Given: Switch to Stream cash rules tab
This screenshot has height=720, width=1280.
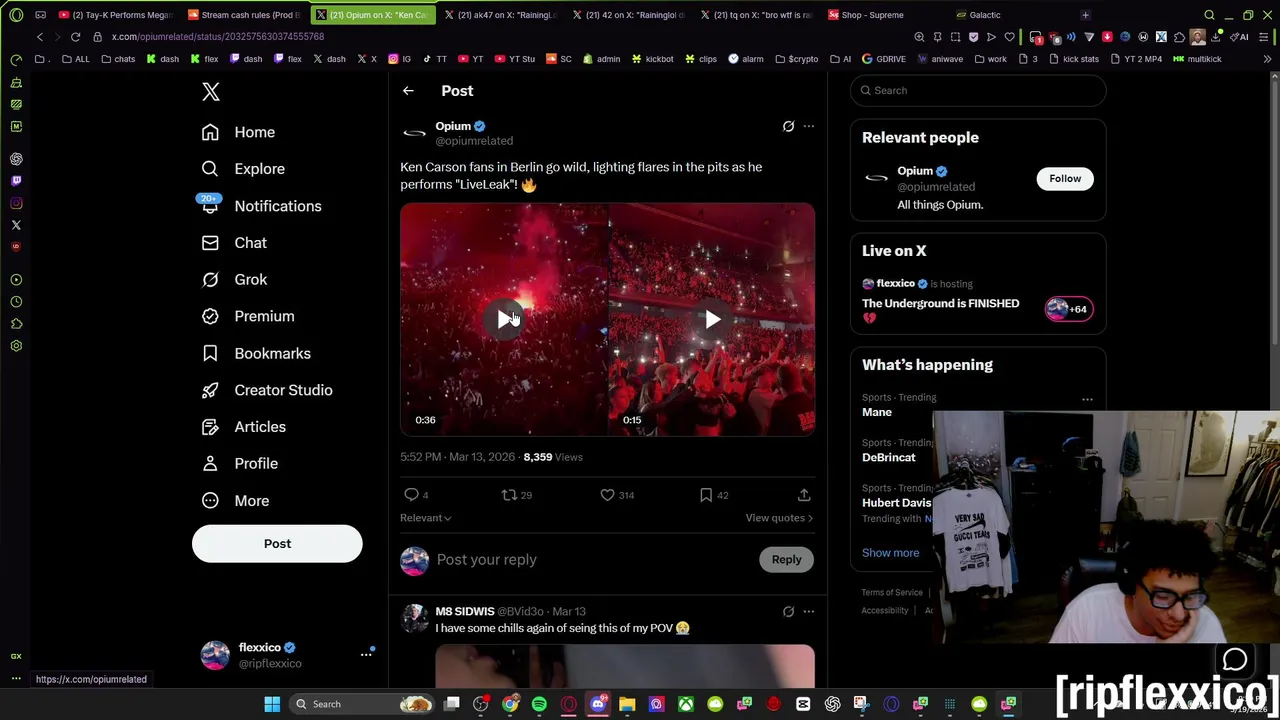Looking at the screenshot, I should (242, 15).
